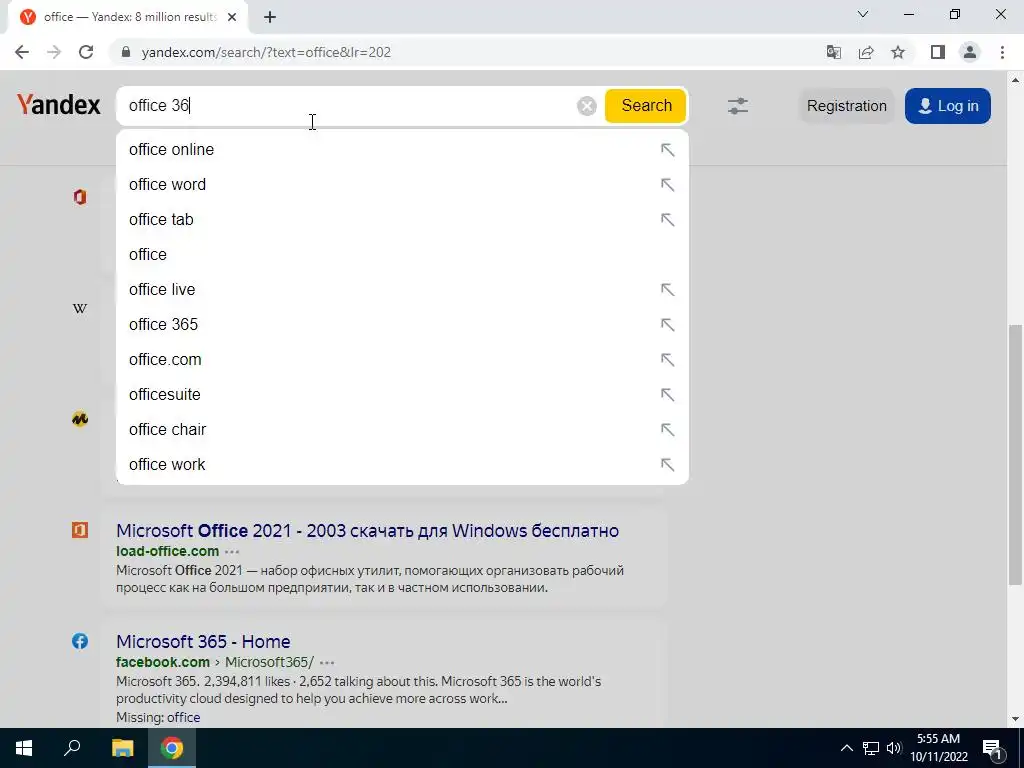Click facebook.com green URL

(x=163, y=662)
